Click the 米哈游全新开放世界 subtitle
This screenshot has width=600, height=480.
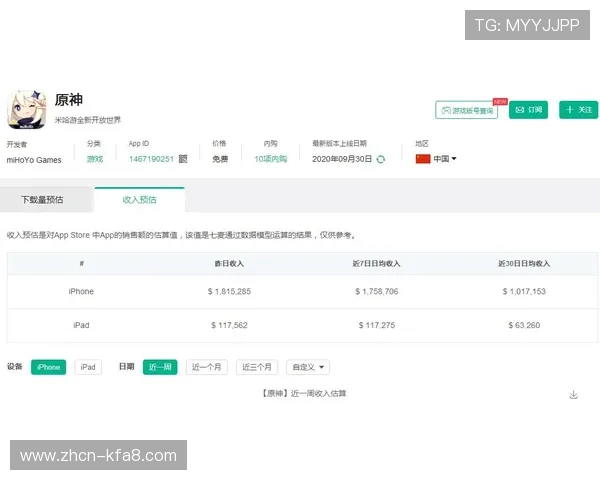point(88,120)
